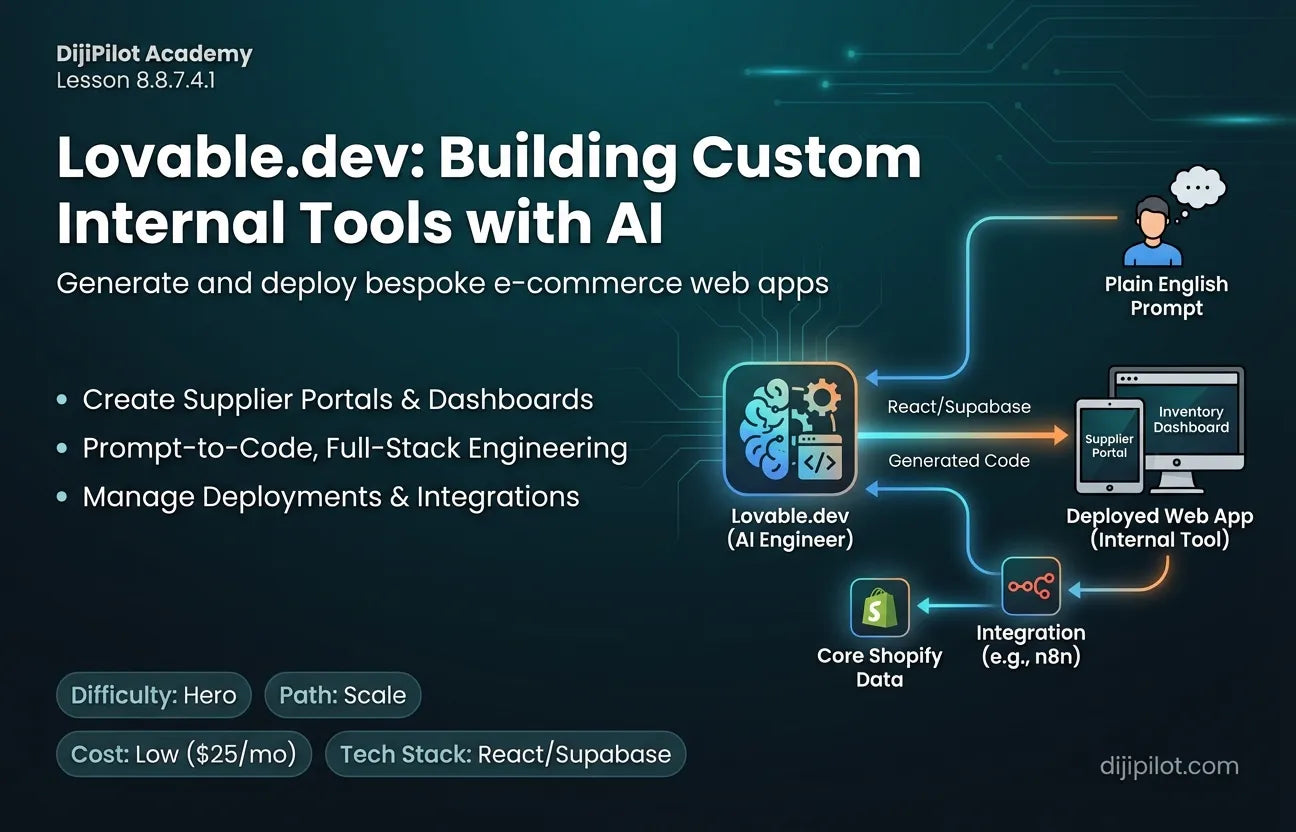Viewport: 1296px width, 832px height.
Task: Click the Lesson 8.8.7.4.1 text
Action: point(136,80)
